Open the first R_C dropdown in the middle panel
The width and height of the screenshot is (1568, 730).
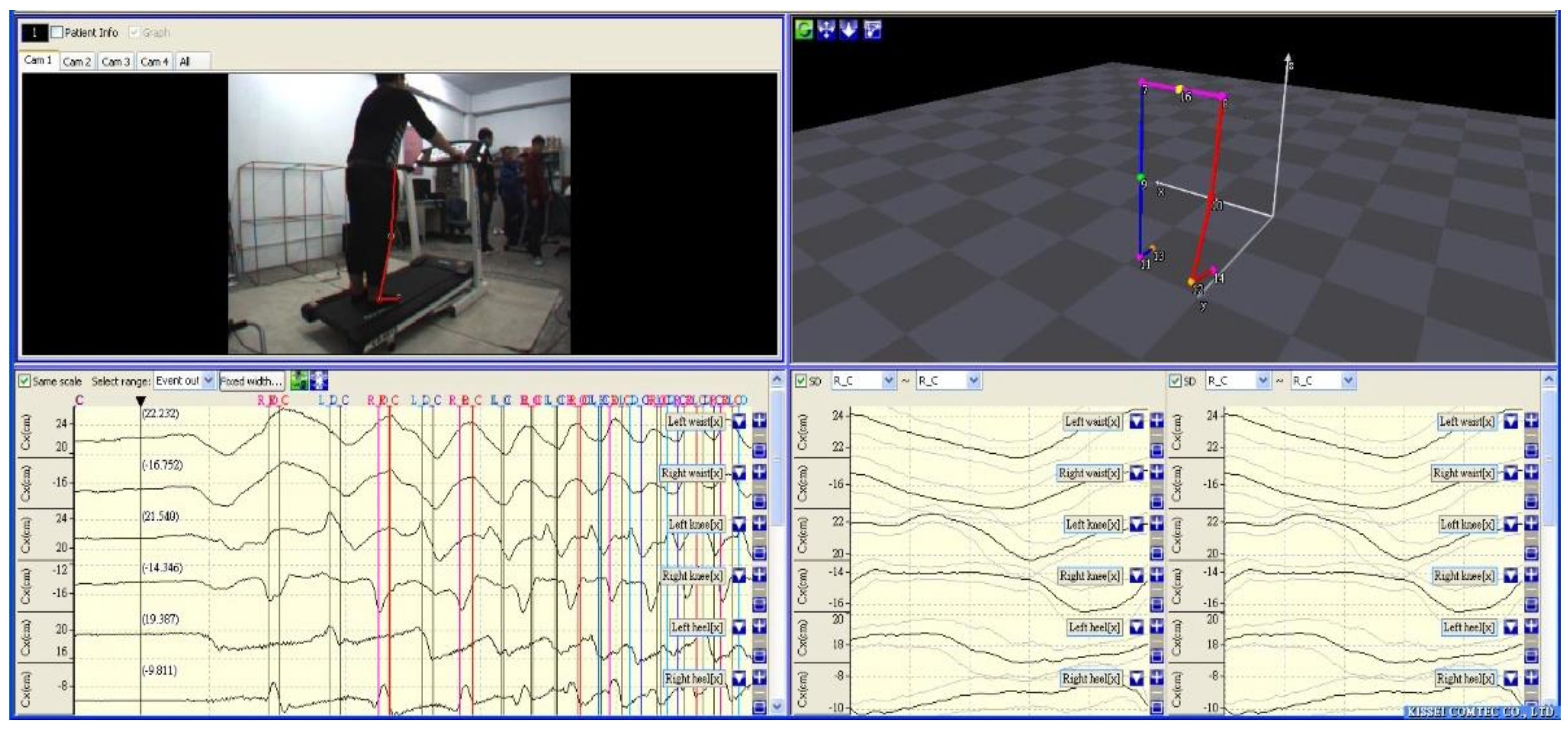[x=889, y=381]
